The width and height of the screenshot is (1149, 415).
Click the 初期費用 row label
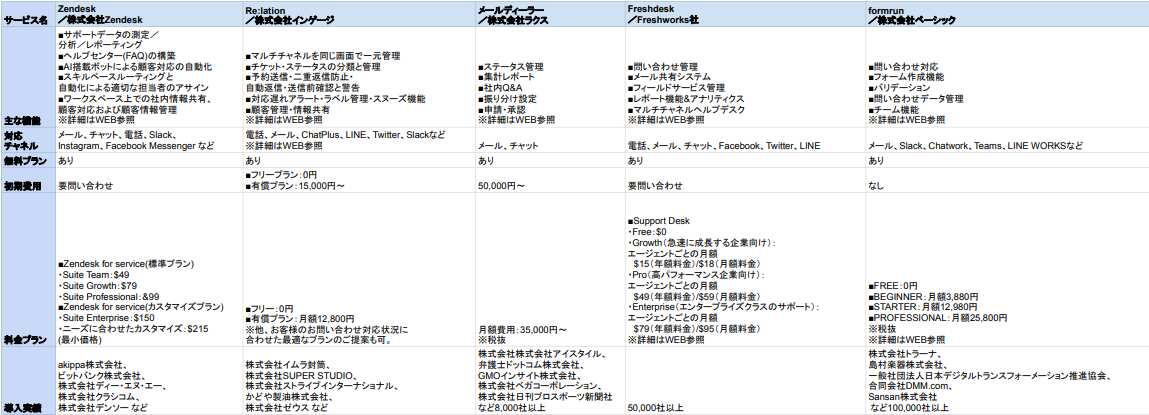[x=28, y=180]
